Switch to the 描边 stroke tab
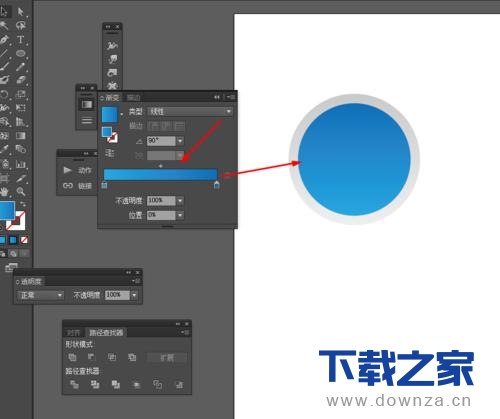Image resolution: width=500 pixels, height=419 pixels. [x=133, y=97]
